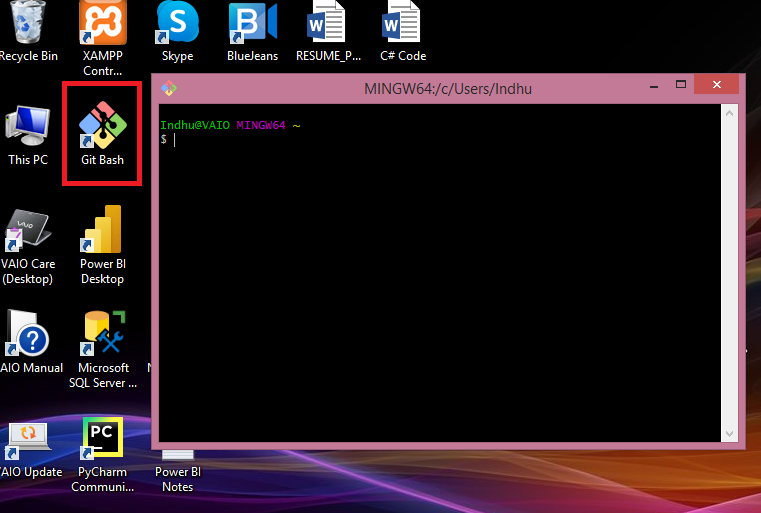Click terminal scrollbar up arrow
This screenshot has height=513, width=761.
coord(729,113)
